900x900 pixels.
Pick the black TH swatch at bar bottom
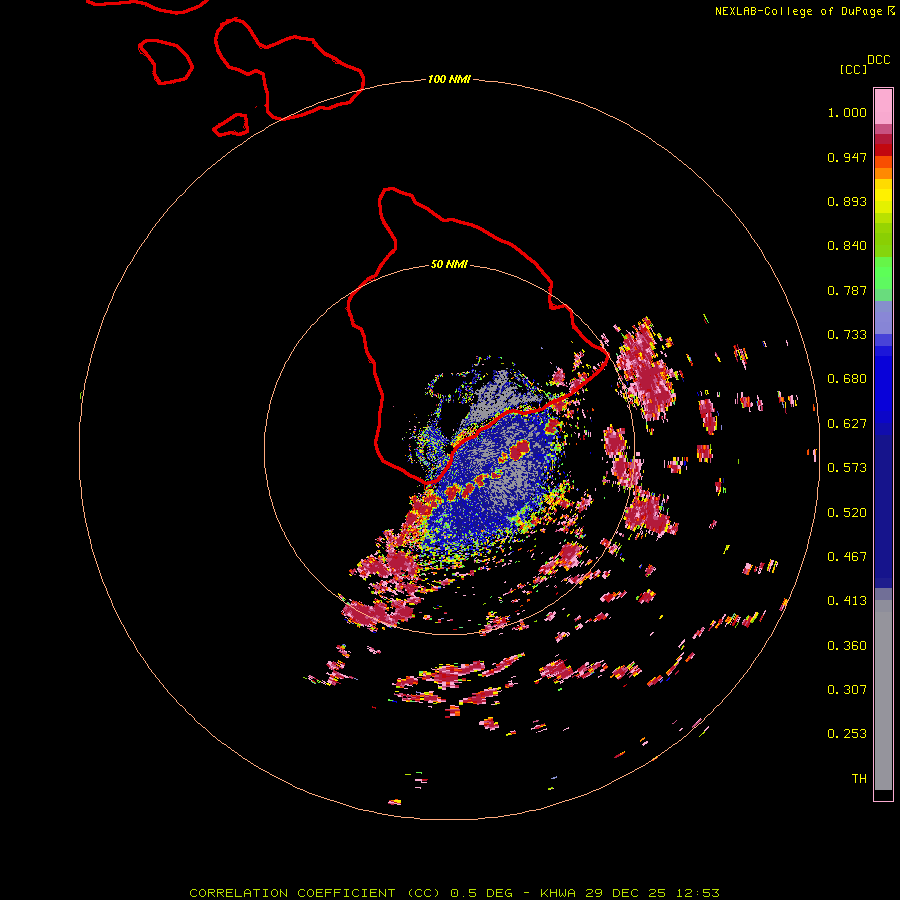(883, 794)
